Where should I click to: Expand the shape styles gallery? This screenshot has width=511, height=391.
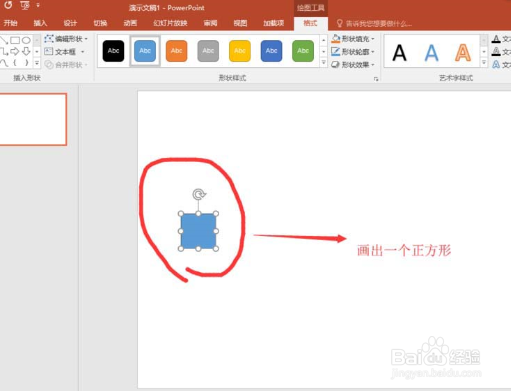click(x=323, y=63)
